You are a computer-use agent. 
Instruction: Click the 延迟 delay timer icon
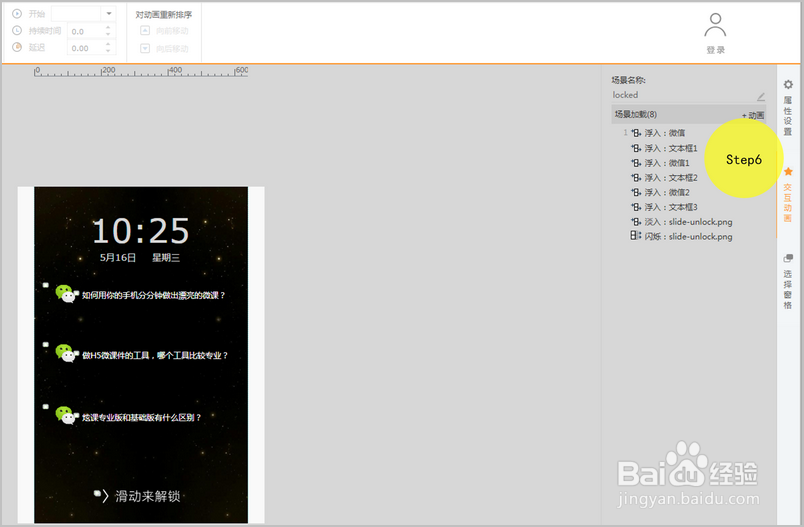tap(17, 47)
